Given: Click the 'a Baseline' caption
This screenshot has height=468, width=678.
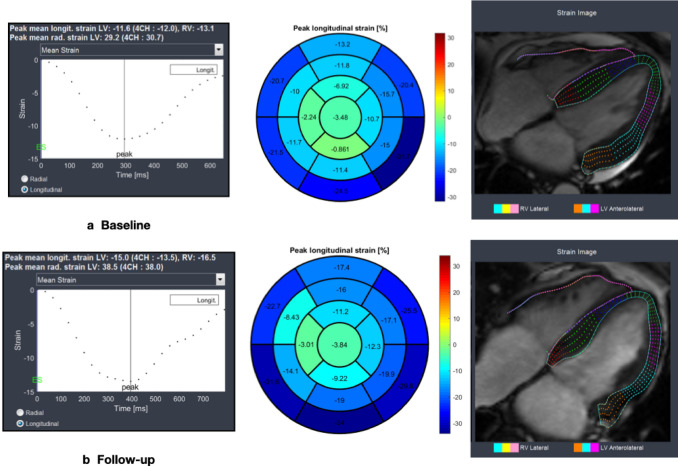Looking at the screenshot, I should coord(119,225).
